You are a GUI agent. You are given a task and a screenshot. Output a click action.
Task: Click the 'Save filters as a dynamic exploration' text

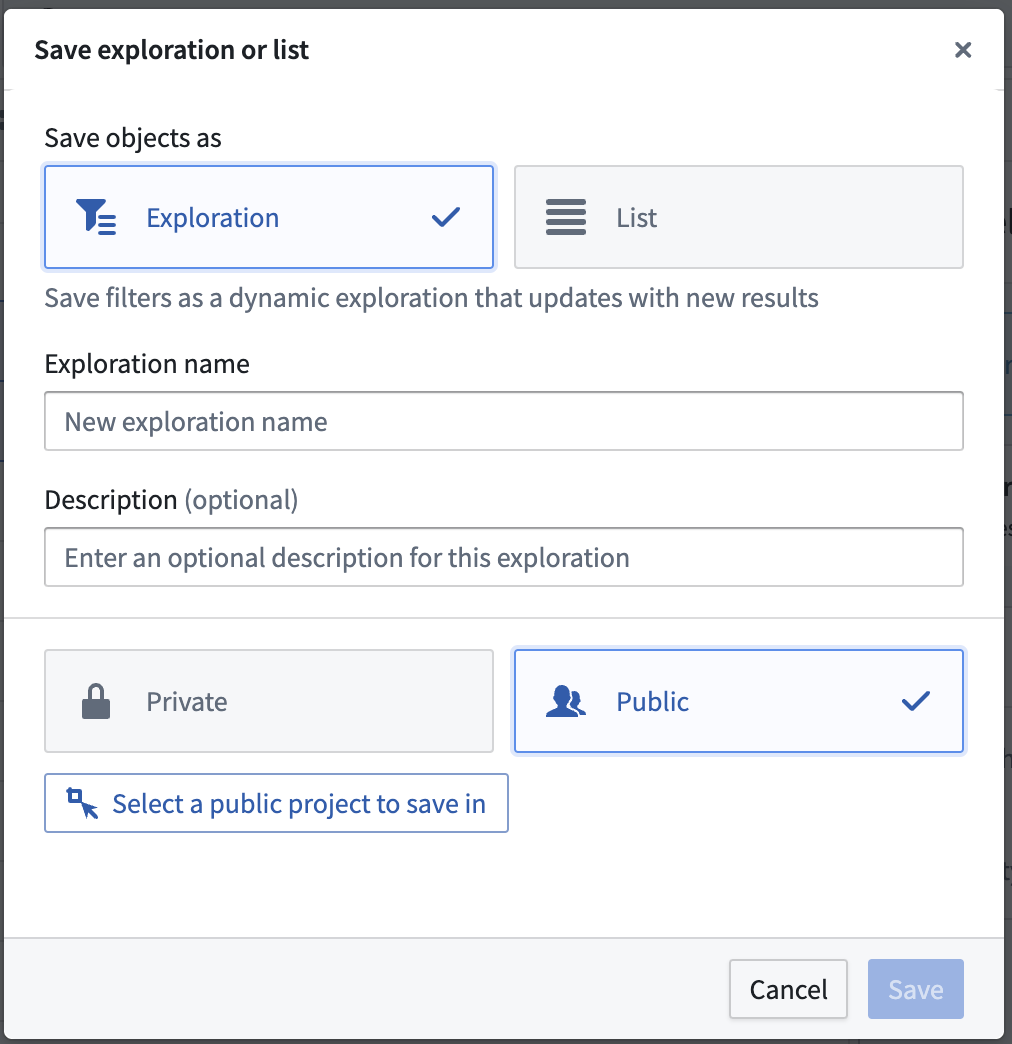coord(431,298)
